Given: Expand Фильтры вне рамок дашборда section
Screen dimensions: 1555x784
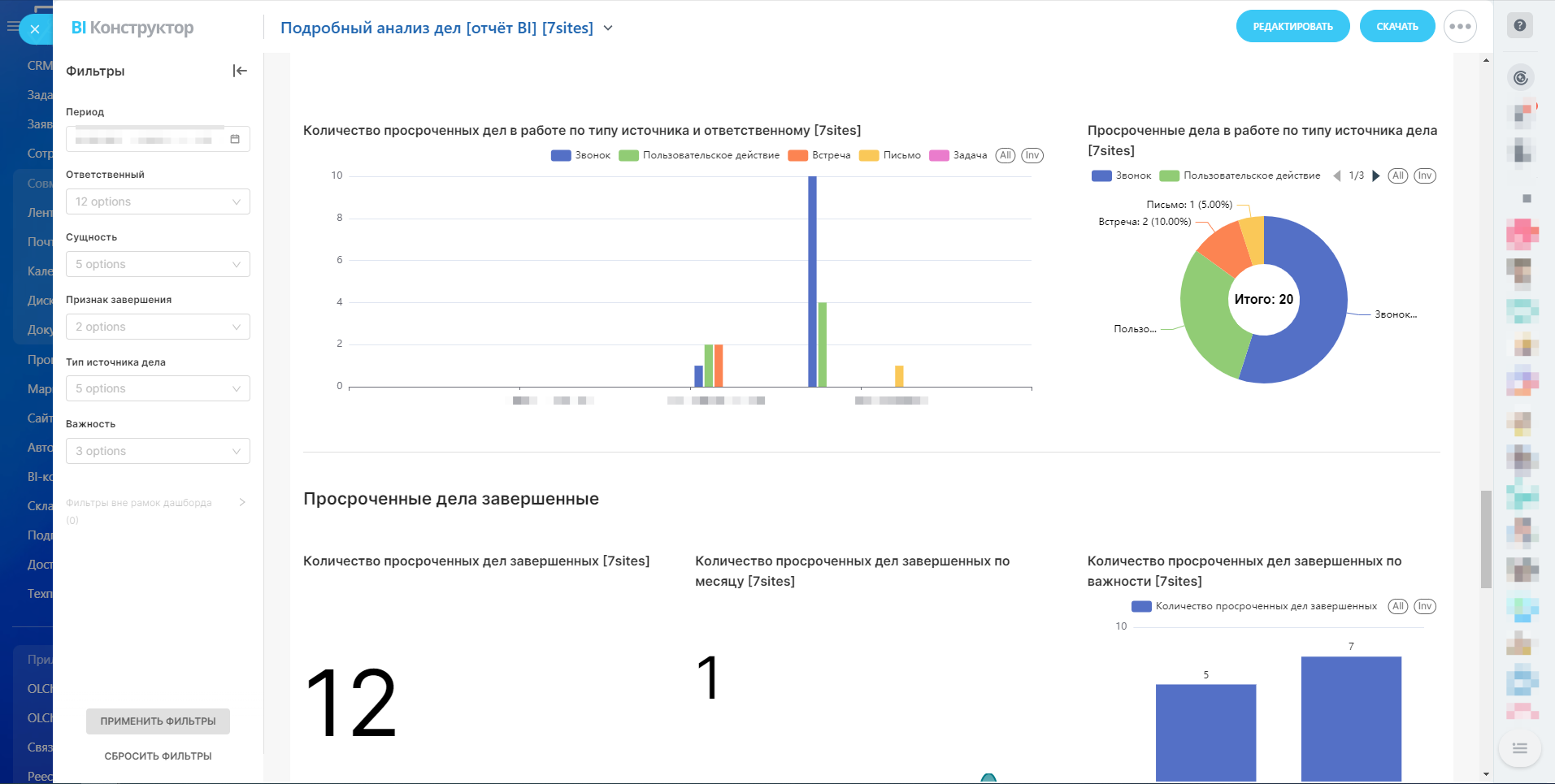Looking at the screenshot, I should tap(241, 502).
